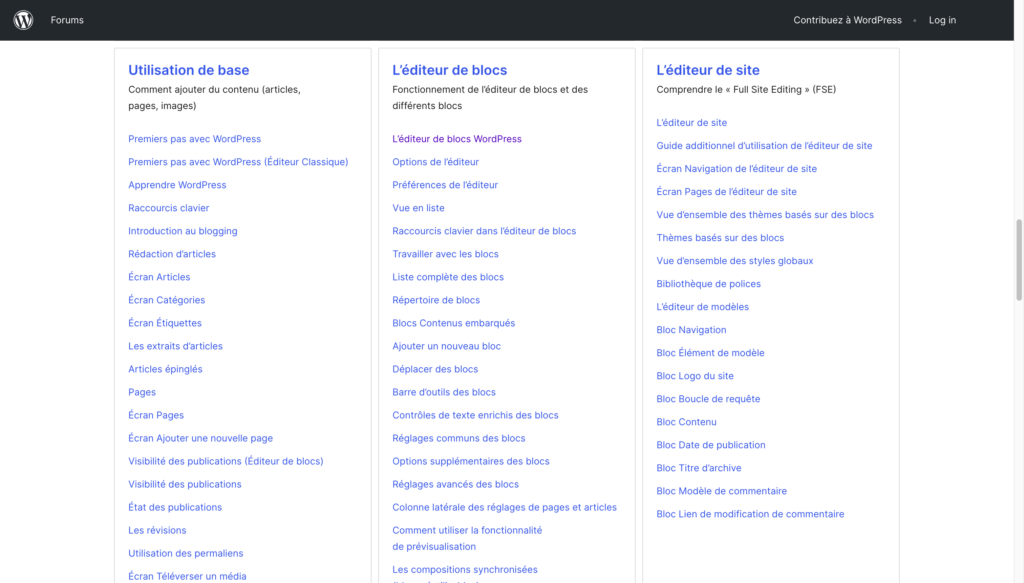This screenshot has height=583, width=1024.
Task: Open Bloc Élément de modèle link
Action: click(x=711, y=353)
